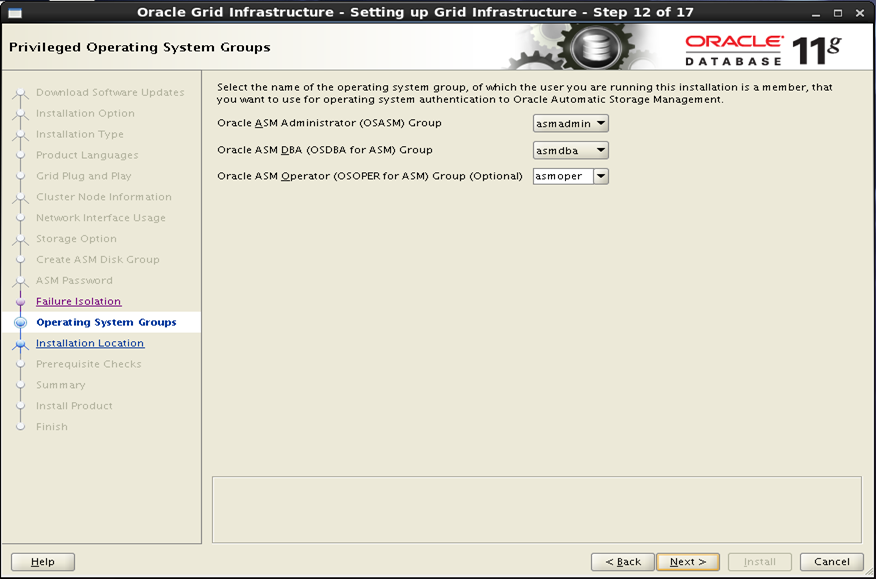Cancel the Grid Infrastructure installation
876x579 pixels.
point(831,562)
